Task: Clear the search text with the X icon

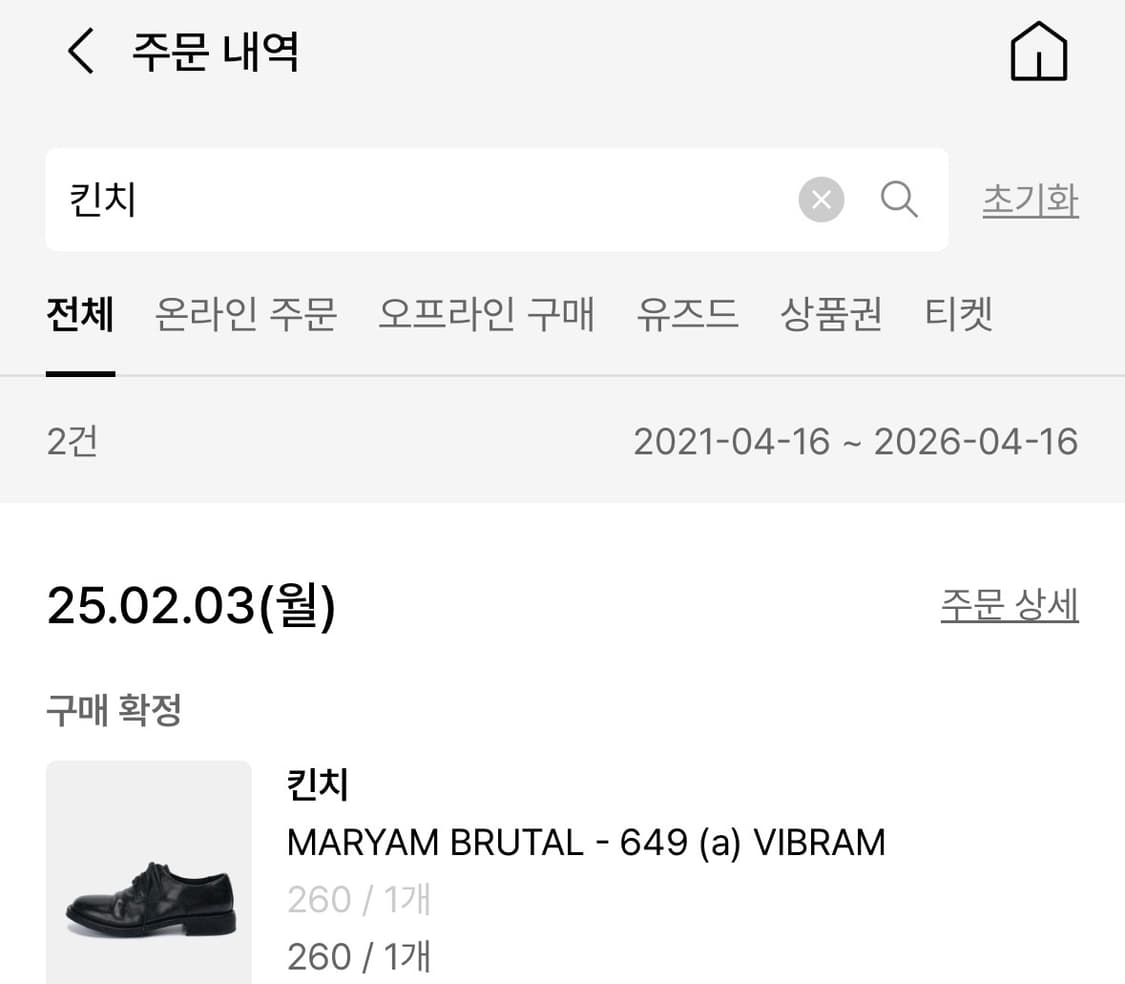Action: (821, 199)
